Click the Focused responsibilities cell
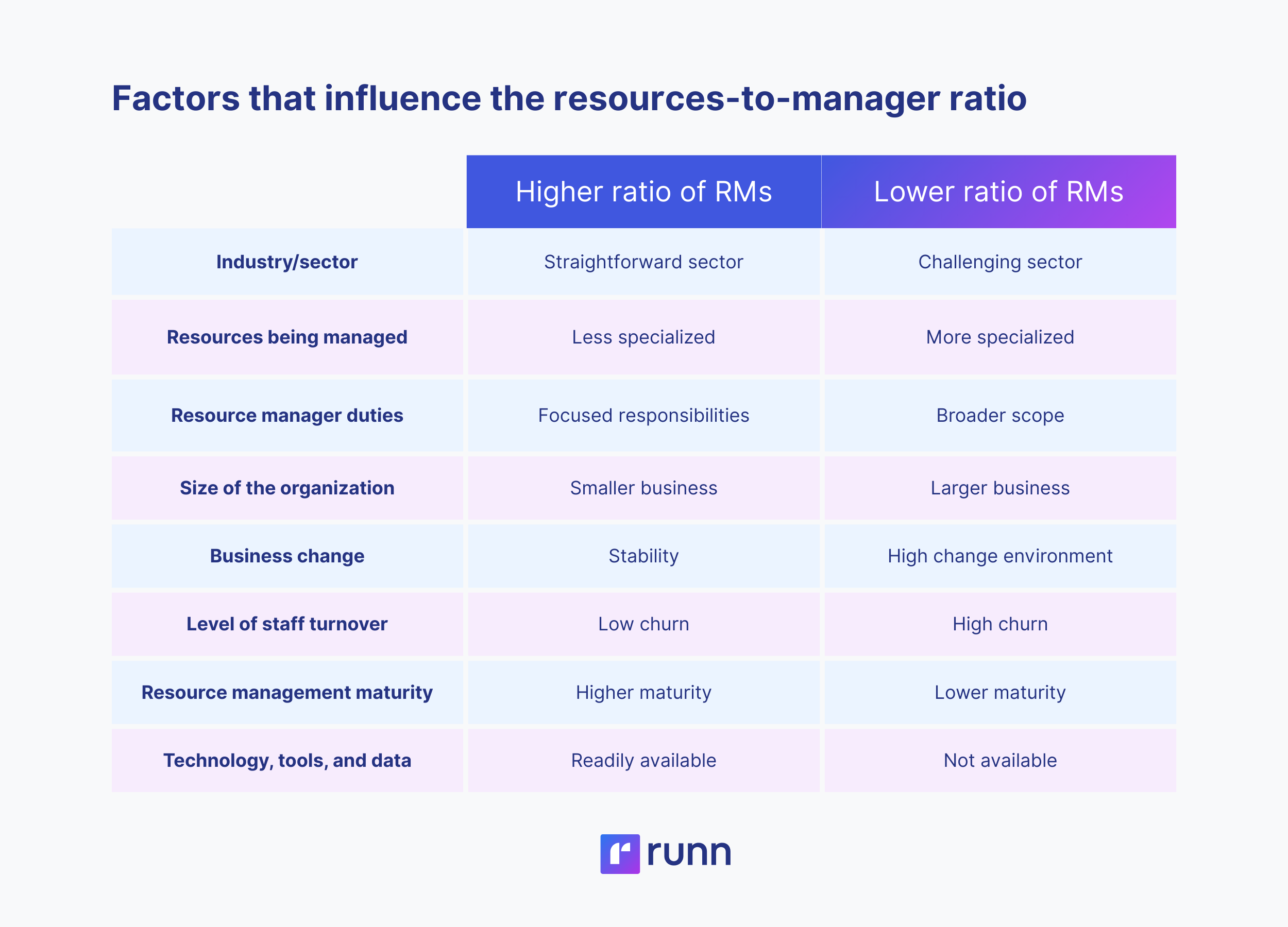 [x=643, y=416]
